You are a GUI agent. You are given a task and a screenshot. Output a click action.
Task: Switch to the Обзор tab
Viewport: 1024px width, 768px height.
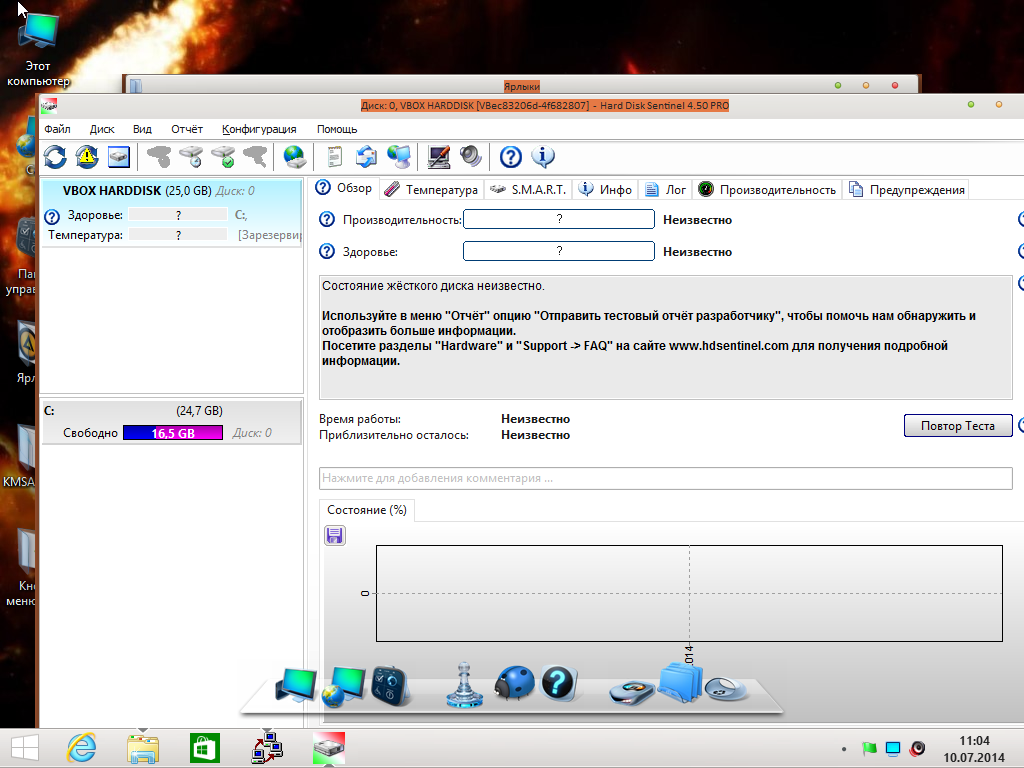[x=344, y=188]
